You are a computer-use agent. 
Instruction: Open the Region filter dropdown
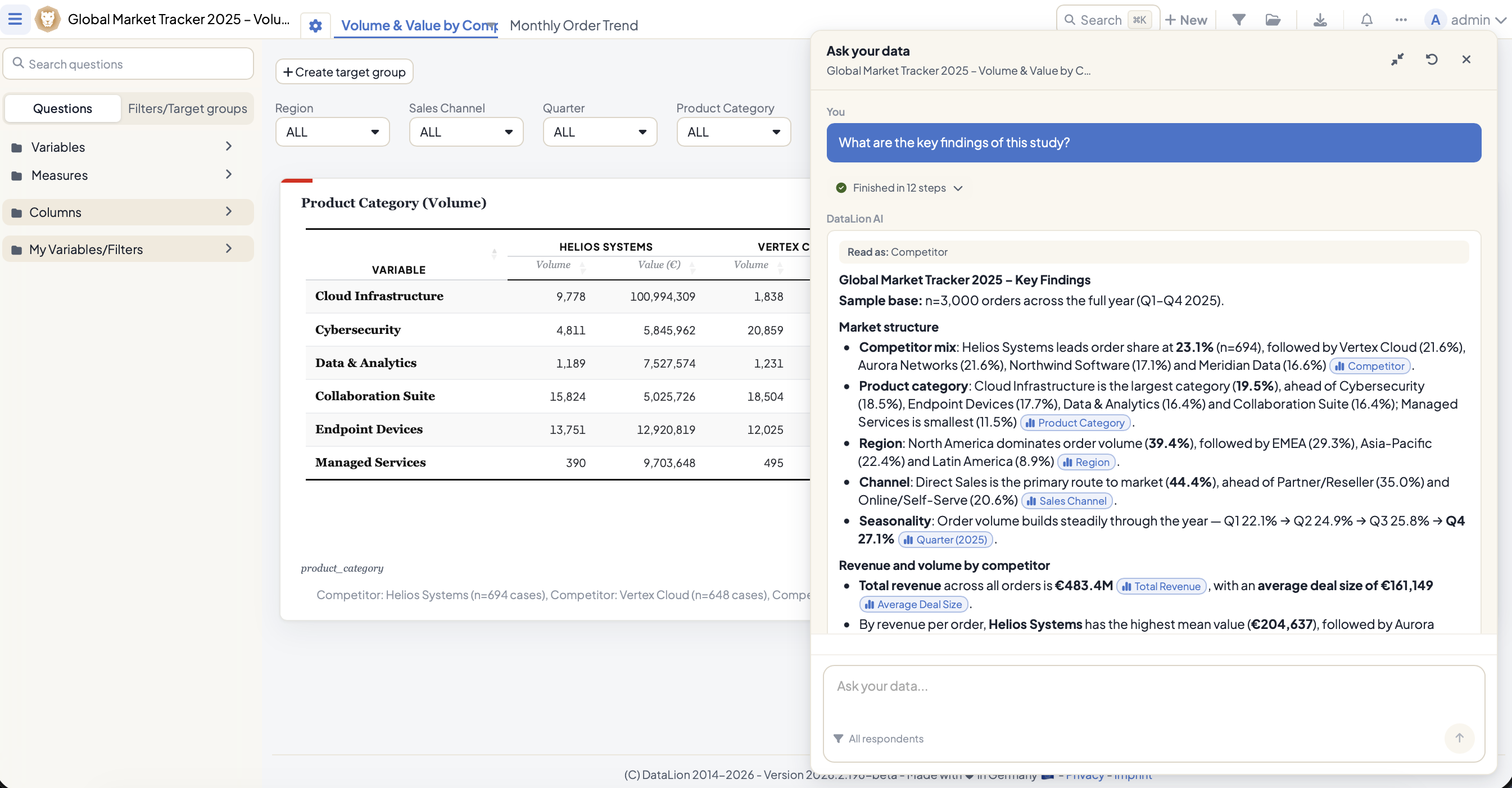332,132
